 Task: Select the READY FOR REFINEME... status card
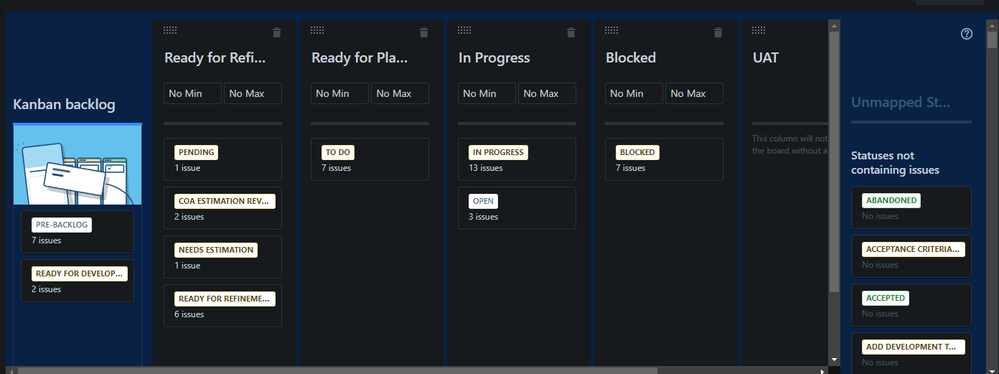point(222,306)
